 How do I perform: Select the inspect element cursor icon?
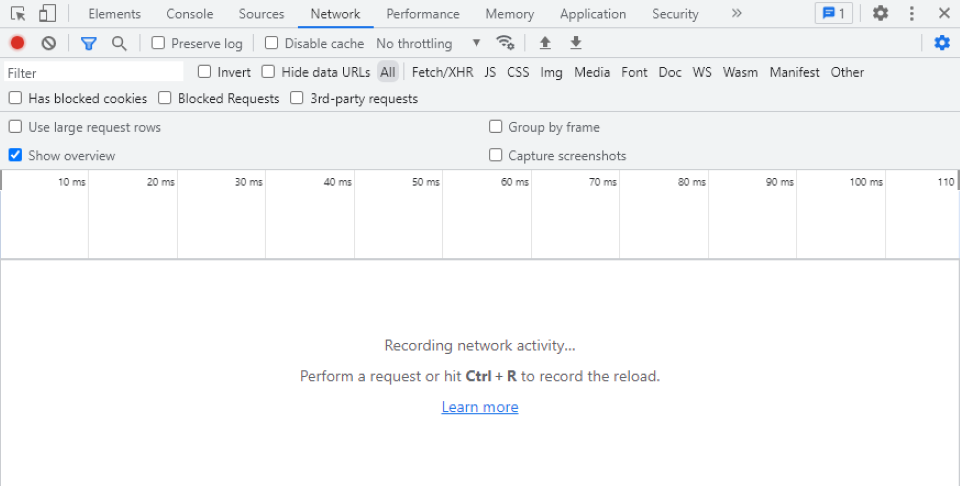(18, 14)
